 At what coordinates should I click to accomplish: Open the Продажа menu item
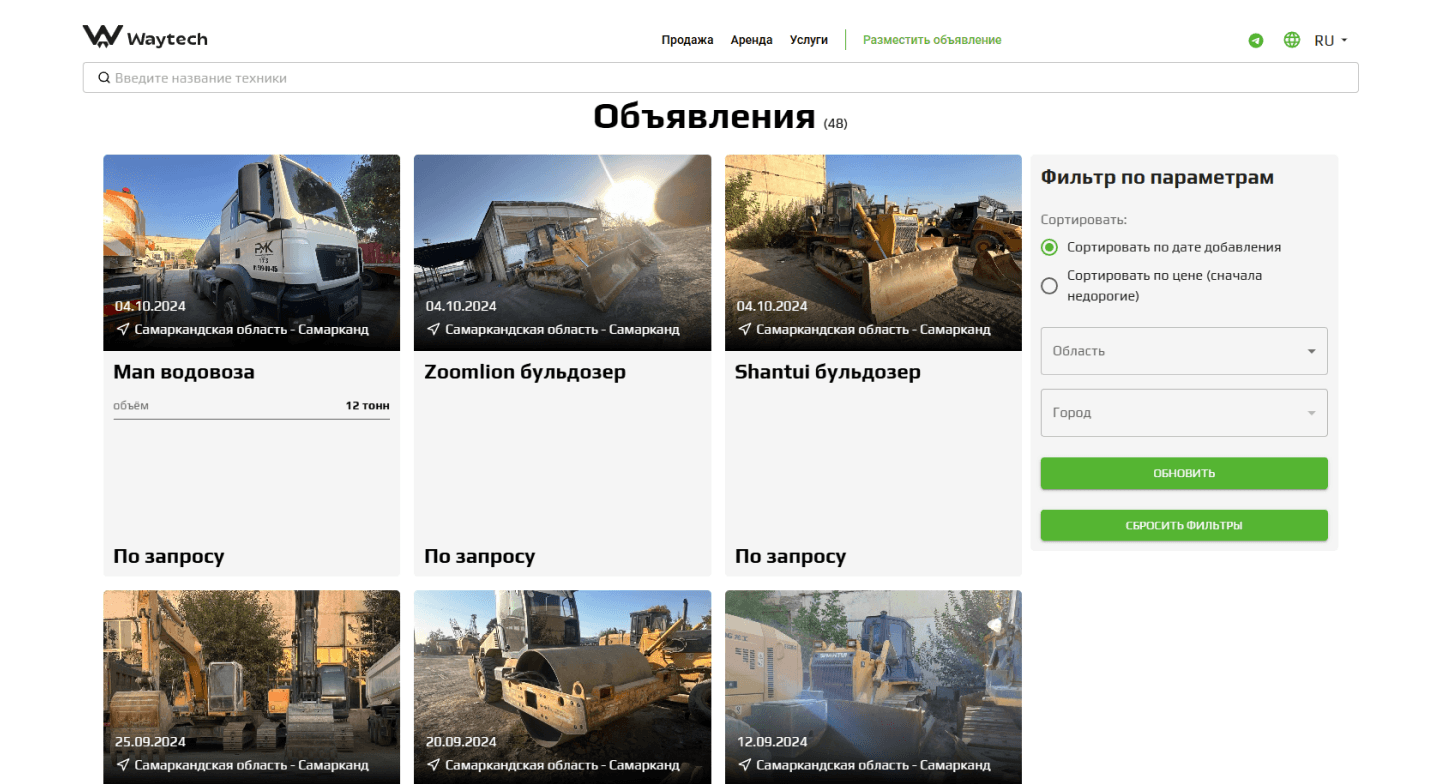coord(688,40)
